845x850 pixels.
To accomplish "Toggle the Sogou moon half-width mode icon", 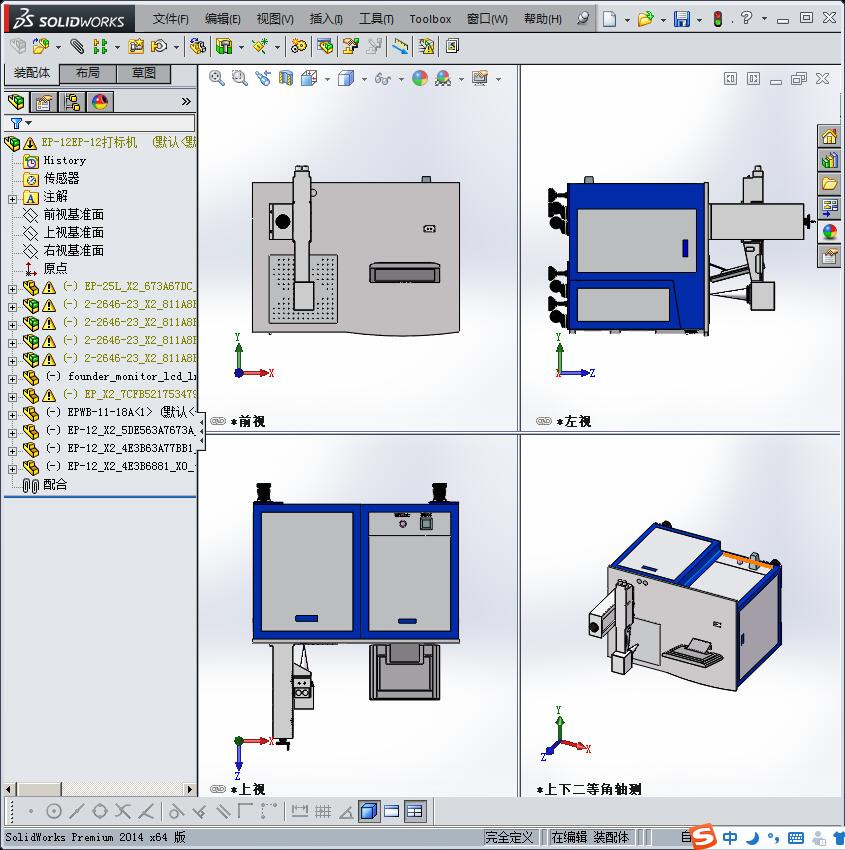I will [753, 838].
